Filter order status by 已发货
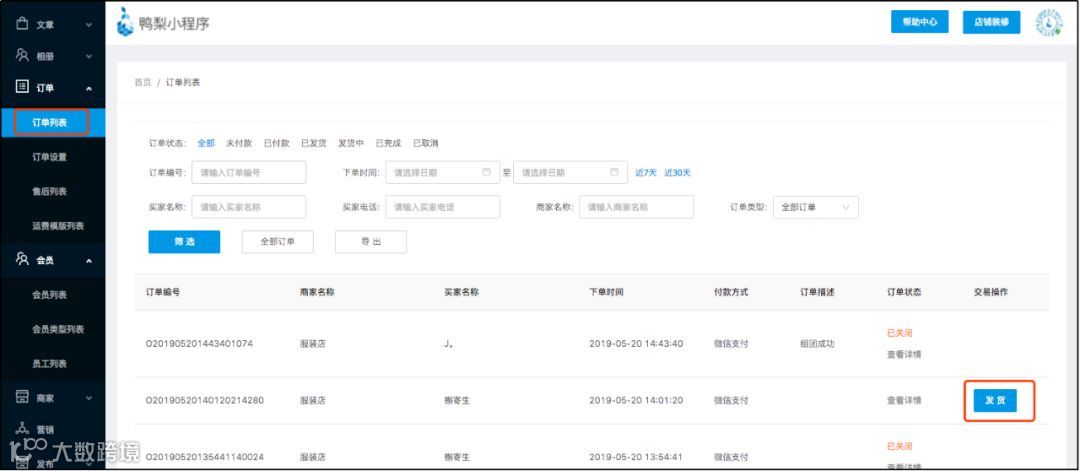 (x=313, y=143)
